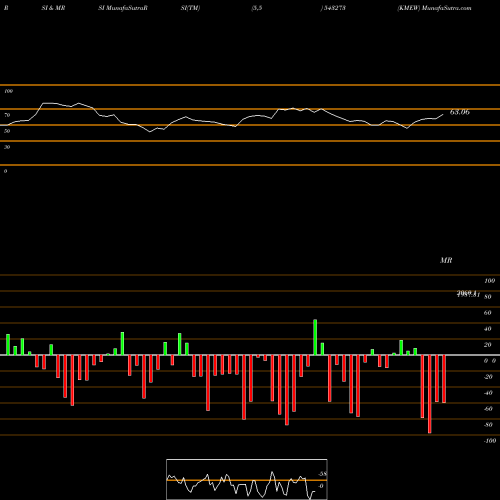Click the KMEW MunafaSutra.com header text
The image size is (500, 500).
click(434, 8)
